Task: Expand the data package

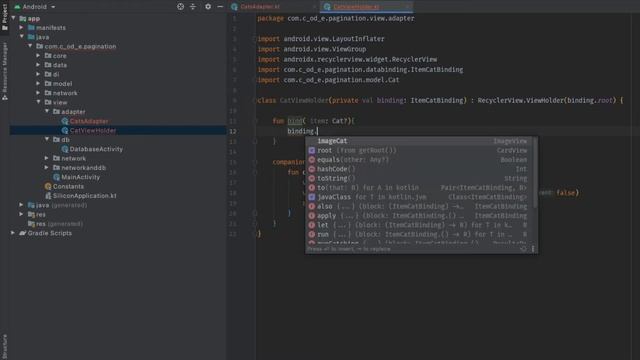Action: coord(38,65)
